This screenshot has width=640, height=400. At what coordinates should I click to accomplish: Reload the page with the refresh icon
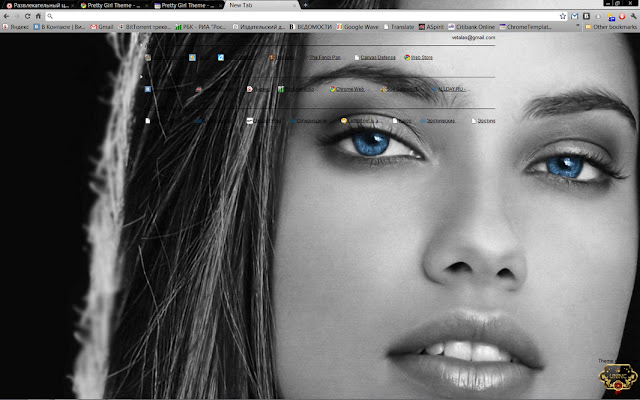tap(27, 16)
